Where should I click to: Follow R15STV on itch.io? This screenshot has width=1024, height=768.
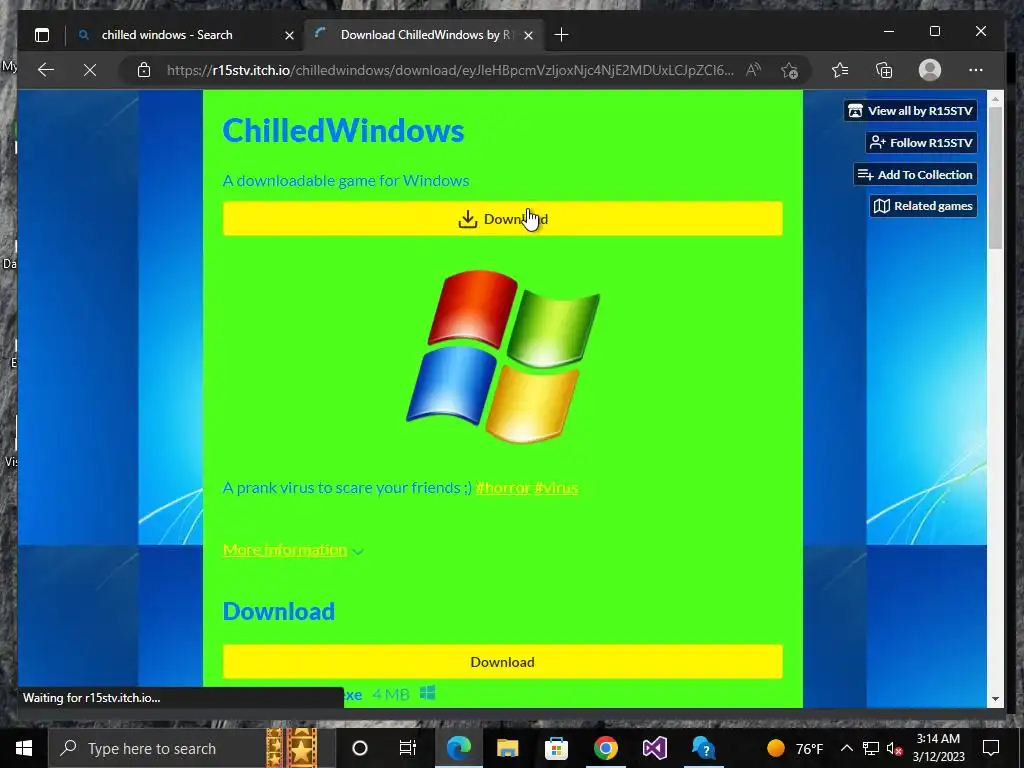[921, 142]
